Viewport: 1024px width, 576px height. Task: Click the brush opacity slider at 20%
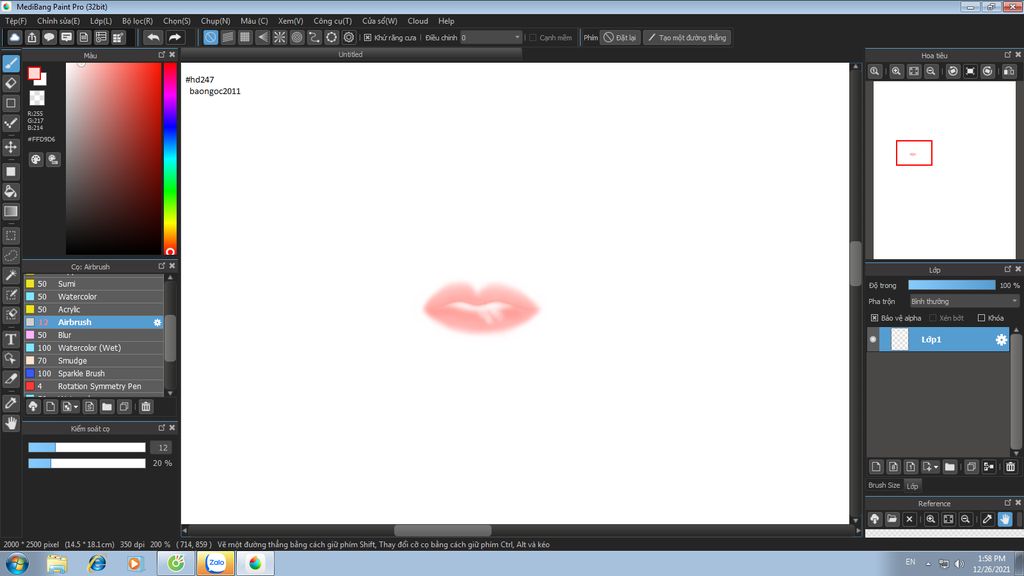pos(87,463)
